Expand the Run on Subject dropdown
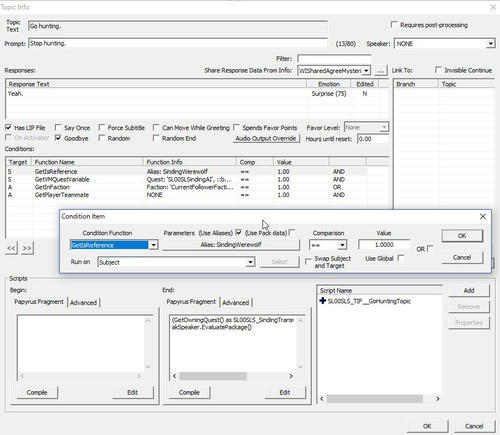This screenshot has width=500, height=435. 250,262
